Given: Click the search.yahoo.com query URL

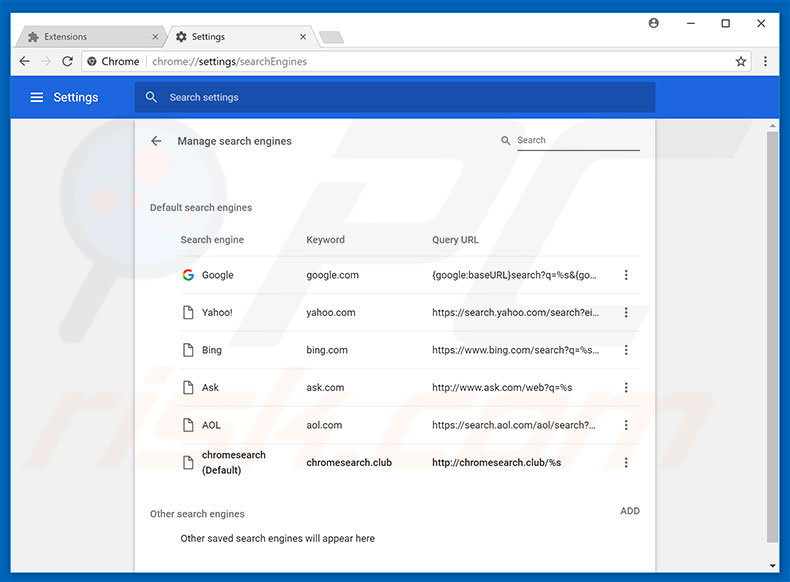Looking at the screenshot, I should (515, 312).
